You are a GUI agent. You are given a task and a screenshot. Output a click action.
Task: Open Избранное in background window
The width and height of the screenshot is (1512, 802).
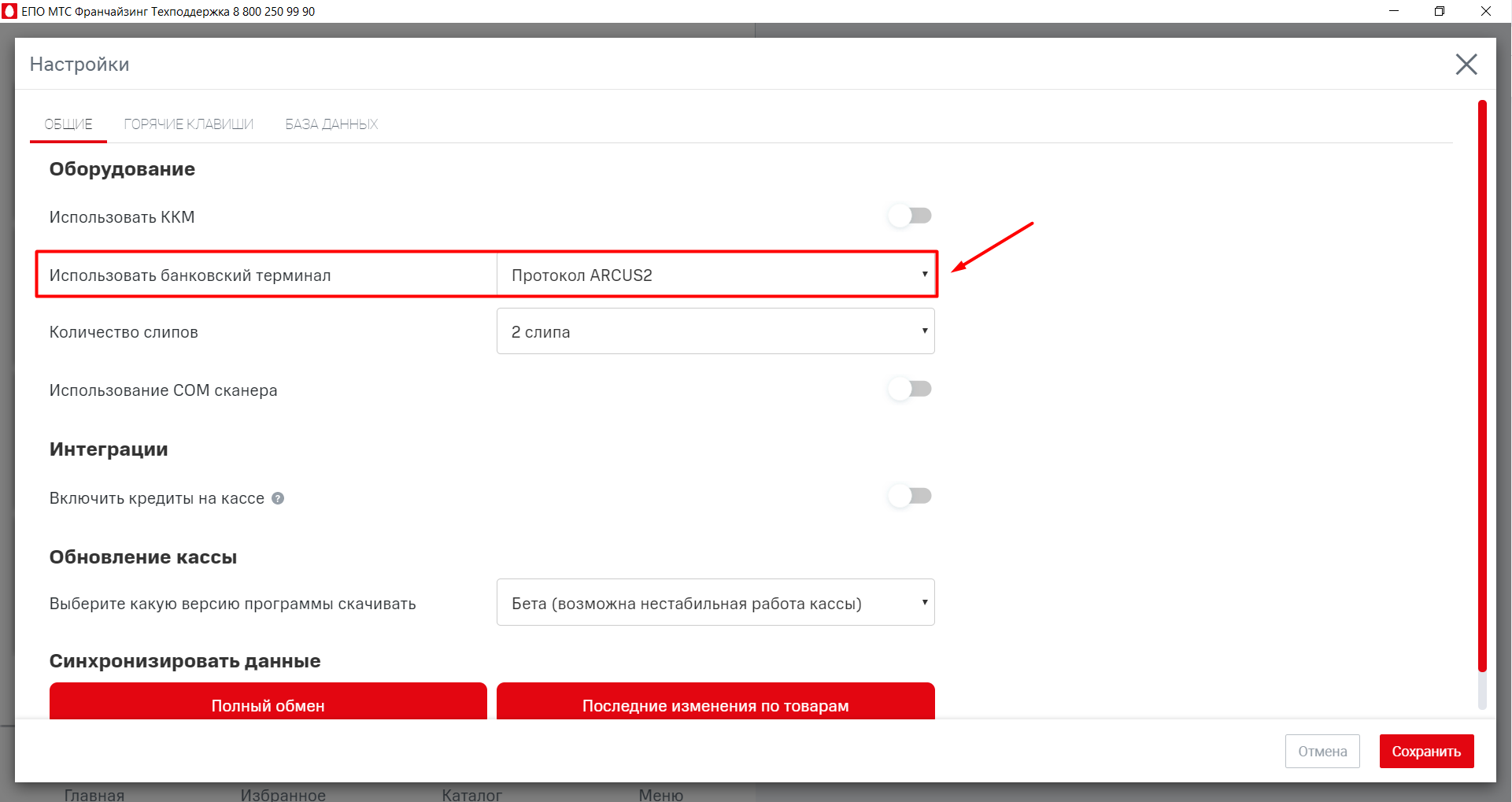tap(283, 794)
